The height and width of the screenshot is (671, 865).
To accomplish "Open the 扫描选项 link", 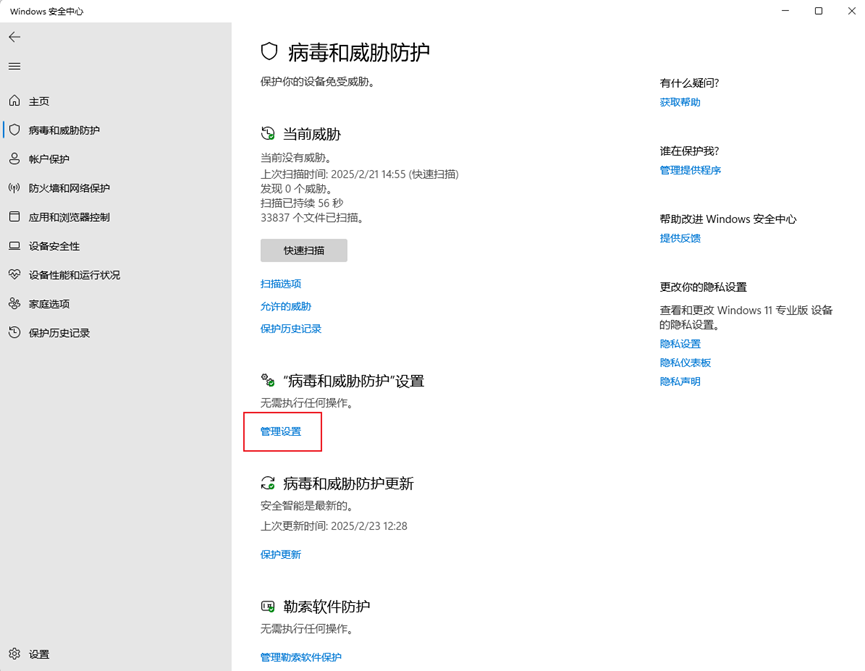I will click(x=281, y=284).
